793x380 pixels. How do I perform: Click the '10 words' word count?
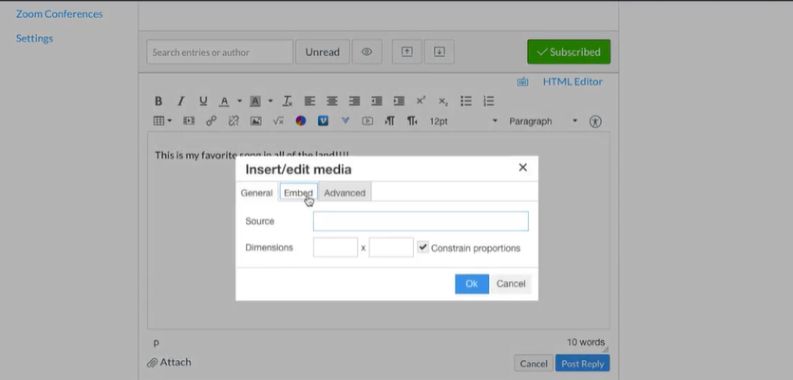585,343
